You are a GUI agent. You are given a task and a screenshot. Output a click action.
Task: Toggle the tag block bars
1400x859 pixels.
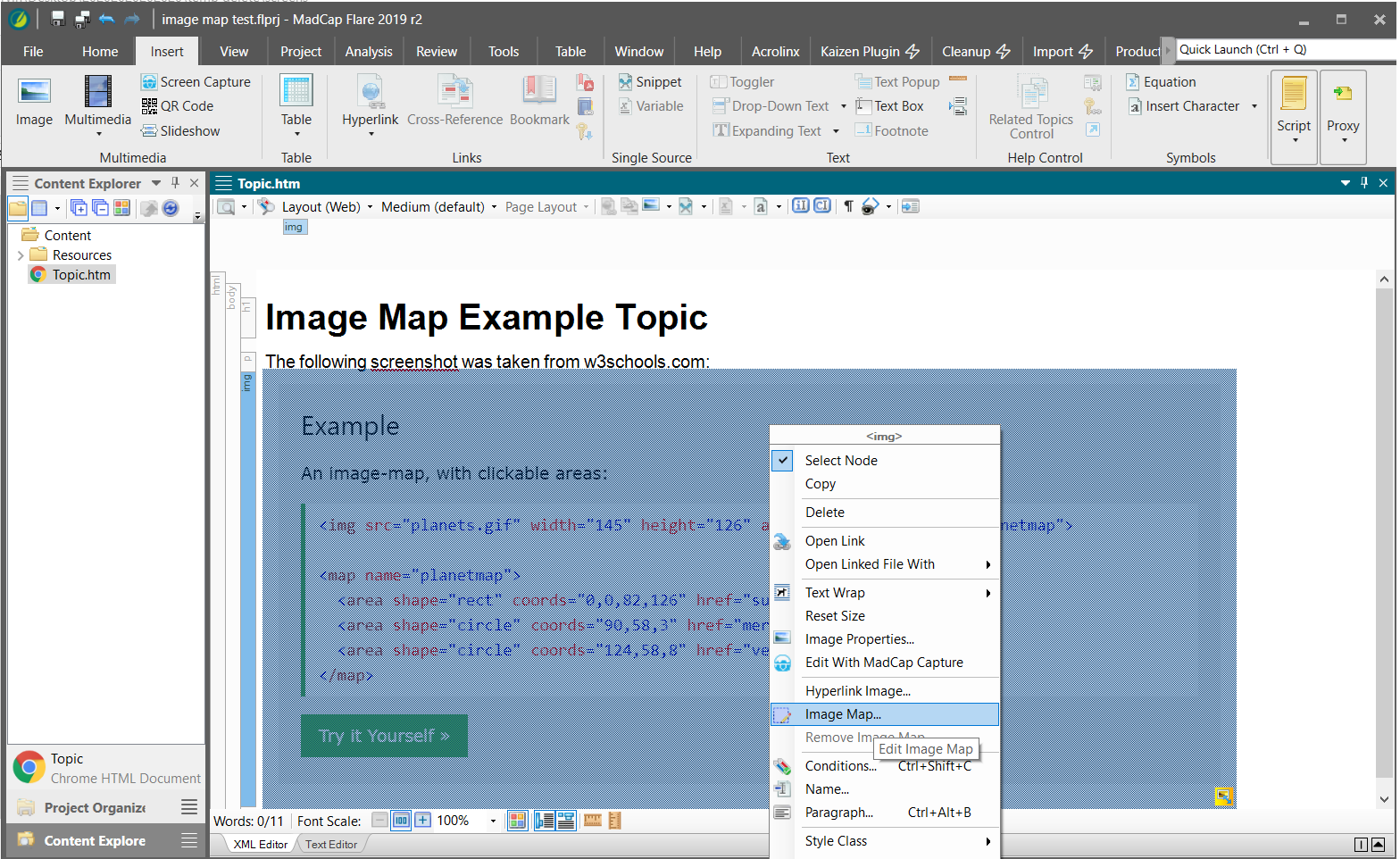point(544,820)
